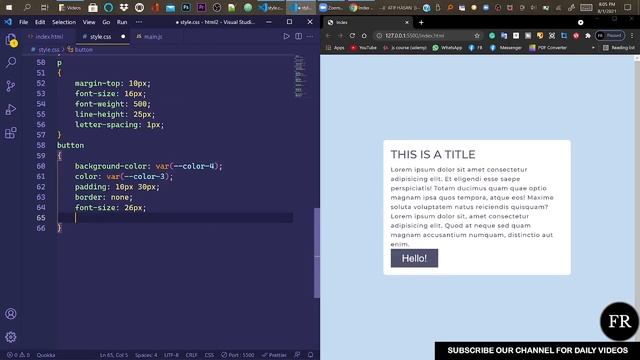This screenshot has height=360, width=640.
Task: Click the feedback icon in status bar
Action: 298,355
